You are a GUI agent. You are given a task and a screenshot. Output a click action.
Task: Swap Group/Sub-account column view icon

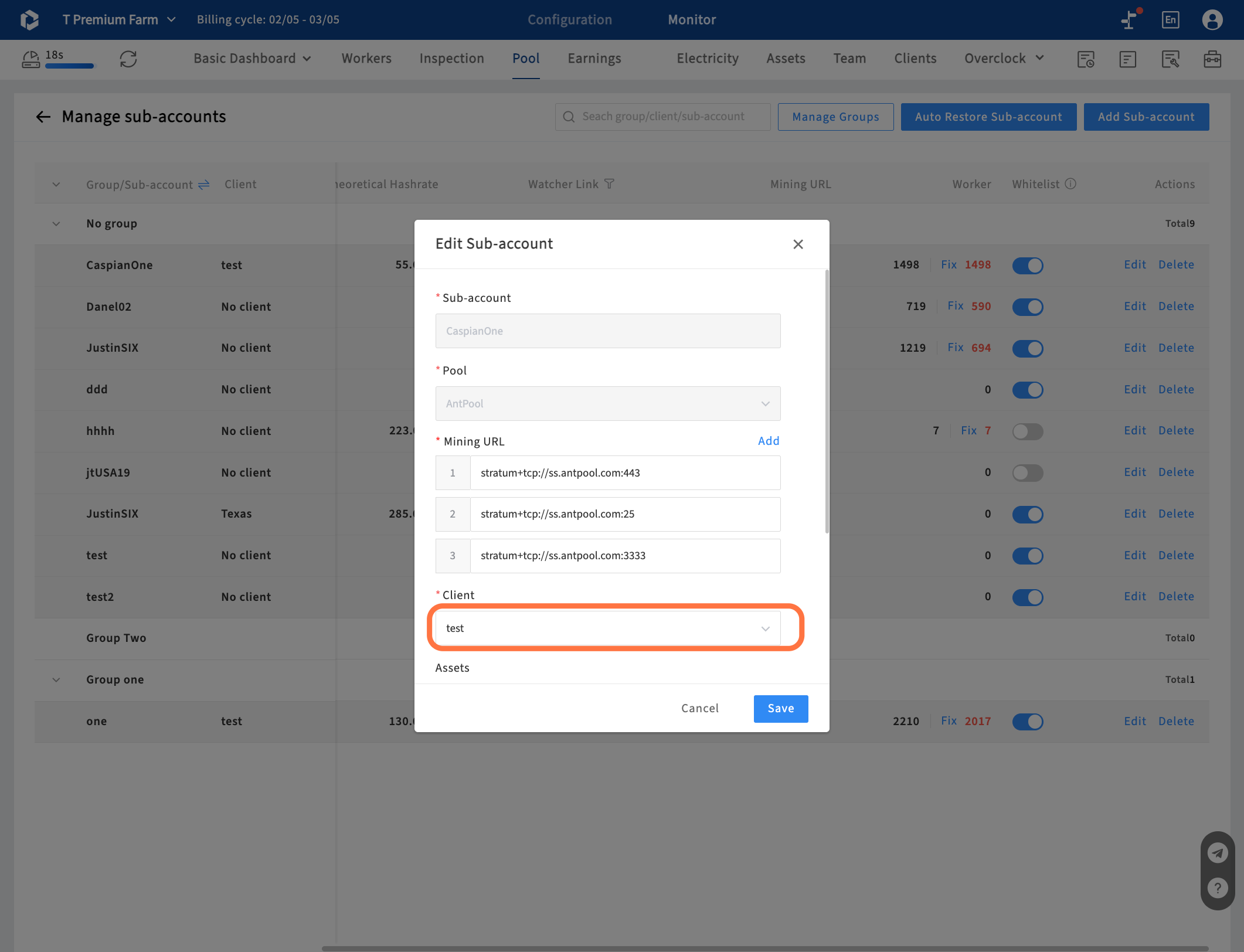203,185
